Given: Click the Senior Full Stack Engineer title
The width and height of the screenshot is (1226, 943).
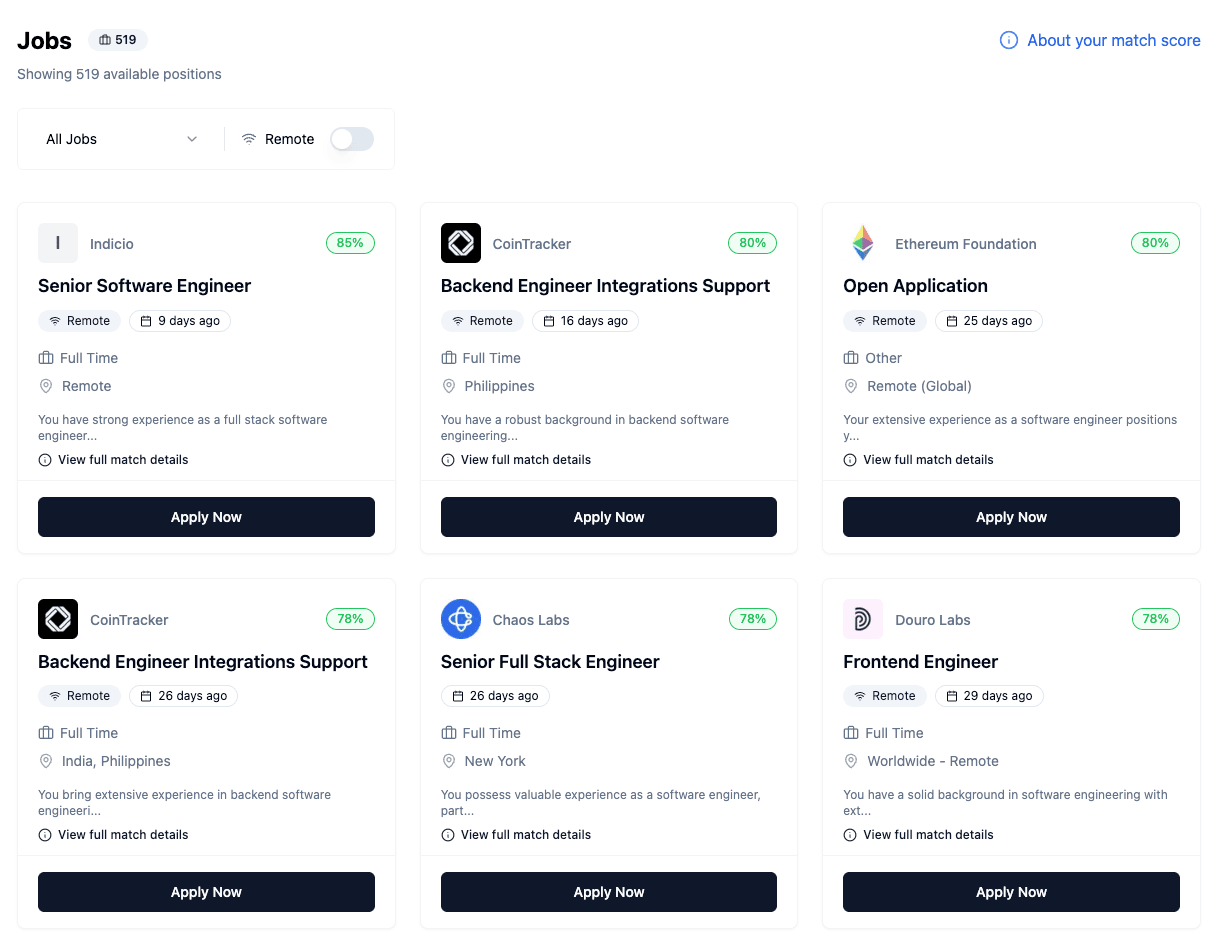Looking at the screenshot, I should [550, 662].
